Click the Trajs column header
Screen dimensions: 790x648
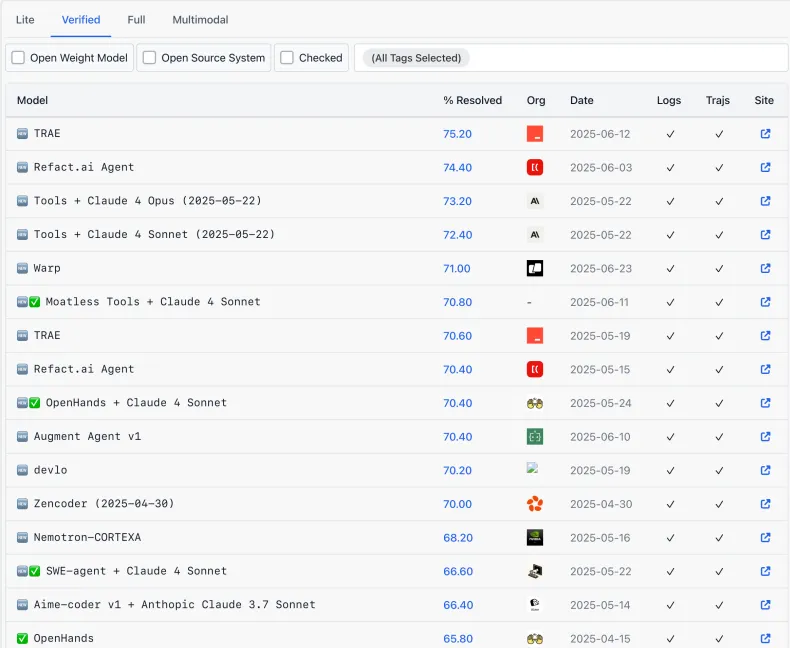pyautogui.click(x=717, y=100)
